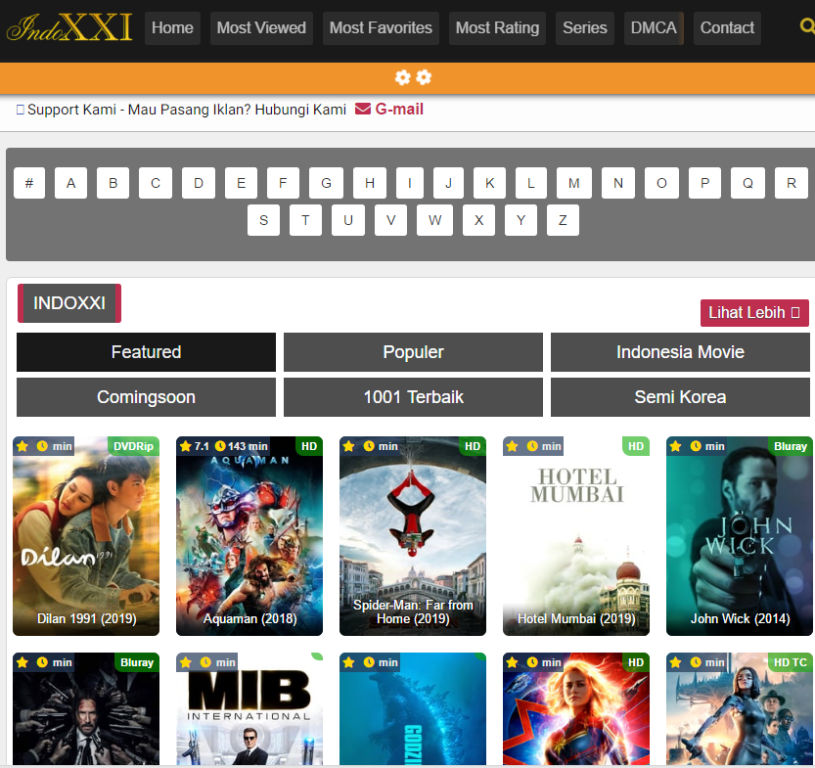Open the Series dropdown in the navbar
Image resolution: width=815 pixels, height=768 pixels.
(584, 28)
